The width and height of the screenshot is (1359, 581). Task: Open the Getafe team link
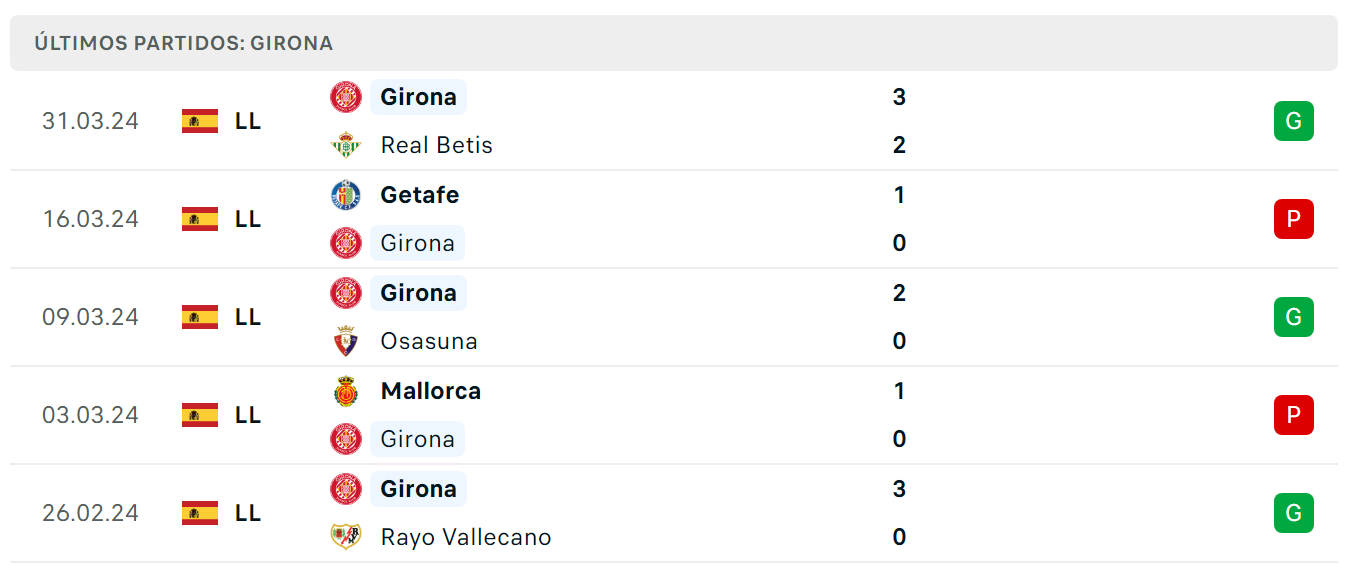420,195
